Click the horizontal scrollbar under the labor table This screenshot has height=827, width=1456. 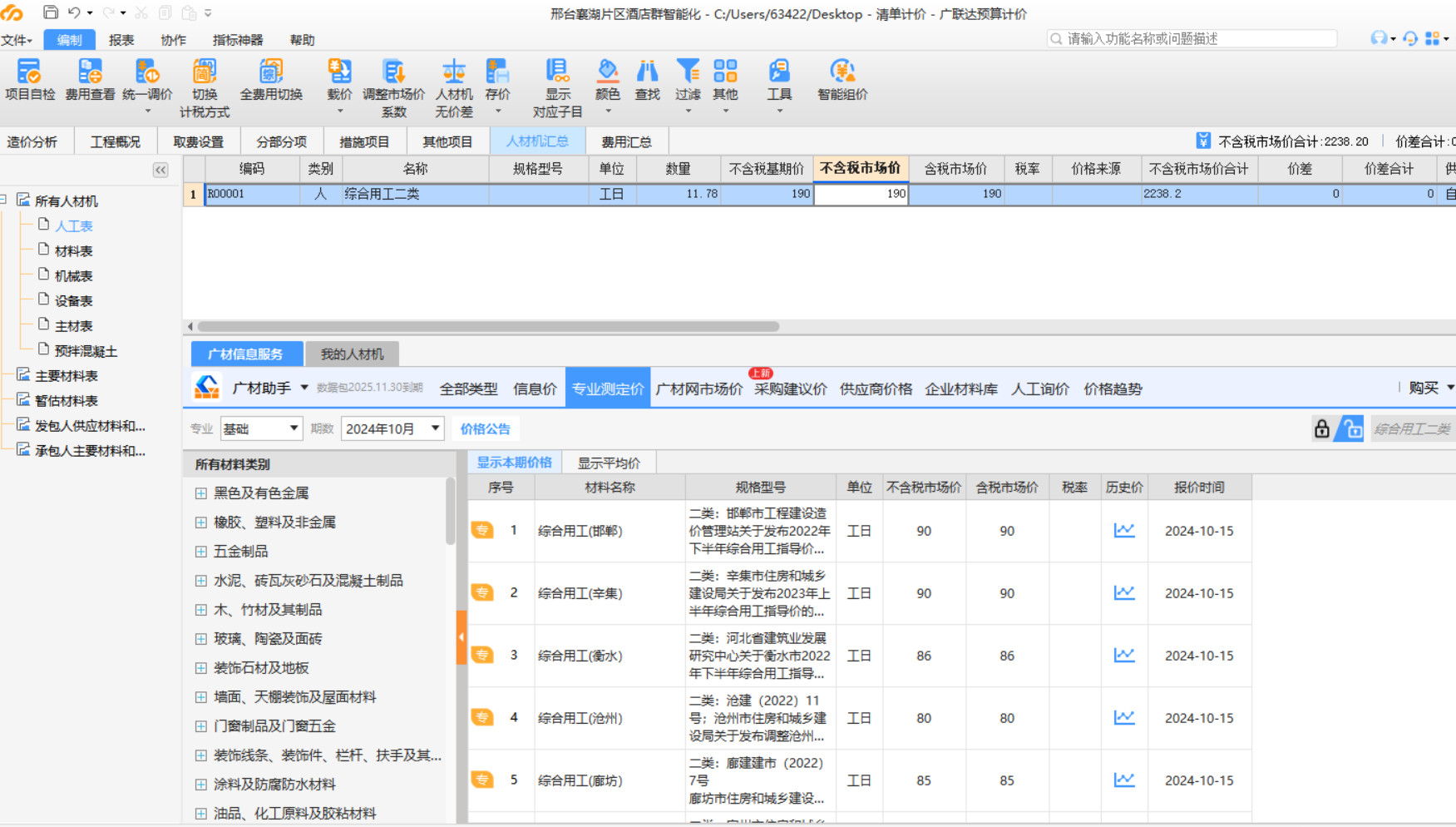[x=488, y=327]
